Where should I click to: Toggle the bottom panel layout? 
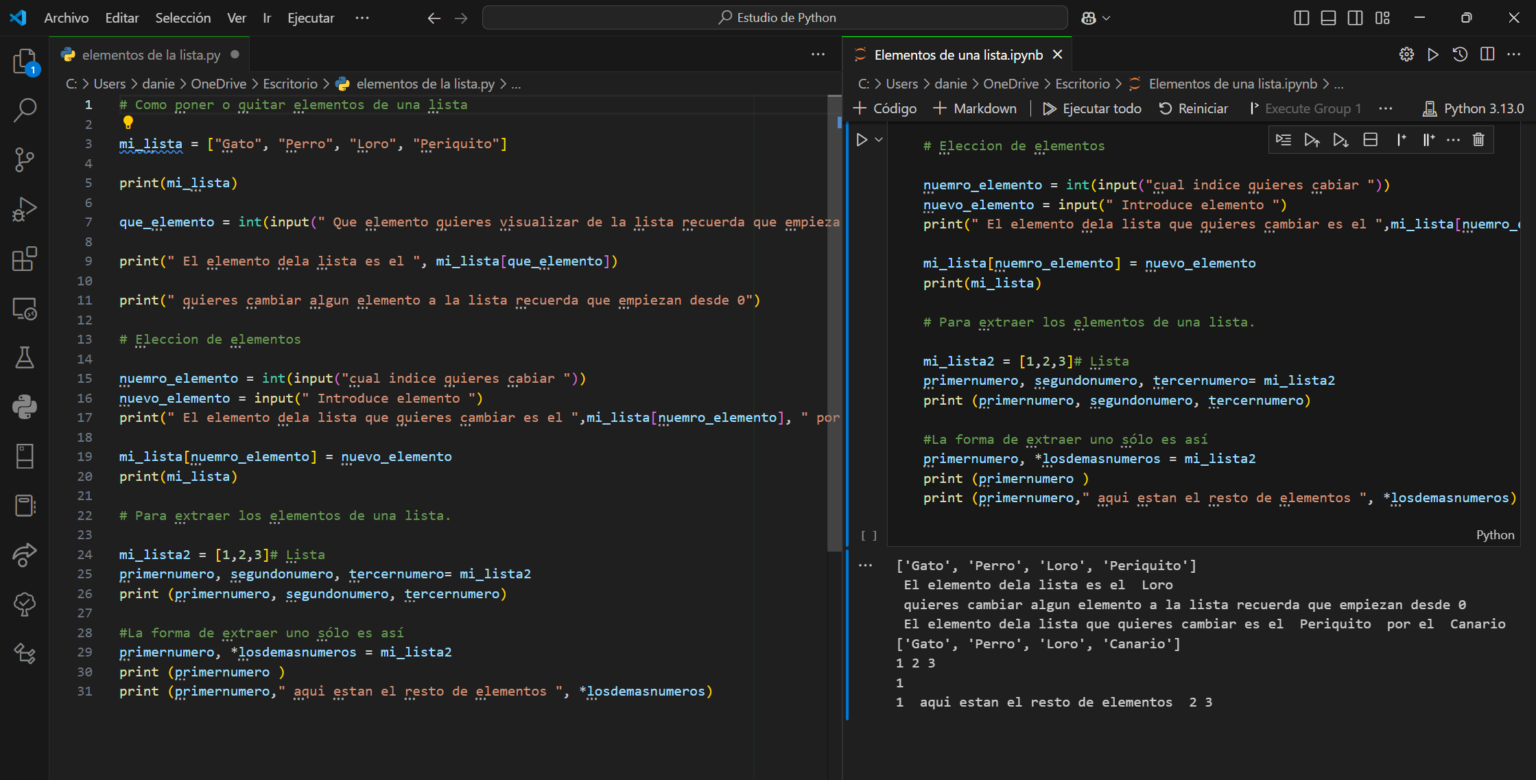click(1328, 18)
